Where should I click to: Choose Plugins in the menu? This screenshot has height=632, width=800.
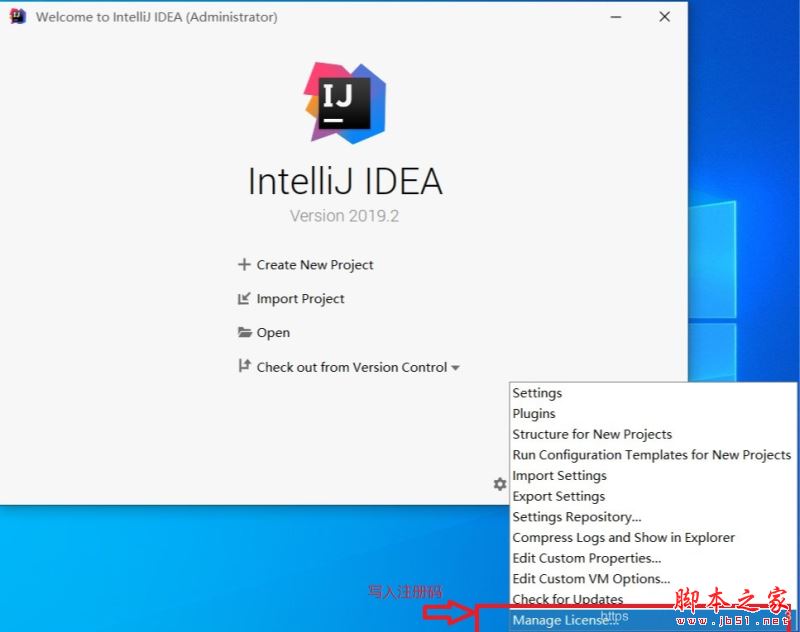pos(653,413)
